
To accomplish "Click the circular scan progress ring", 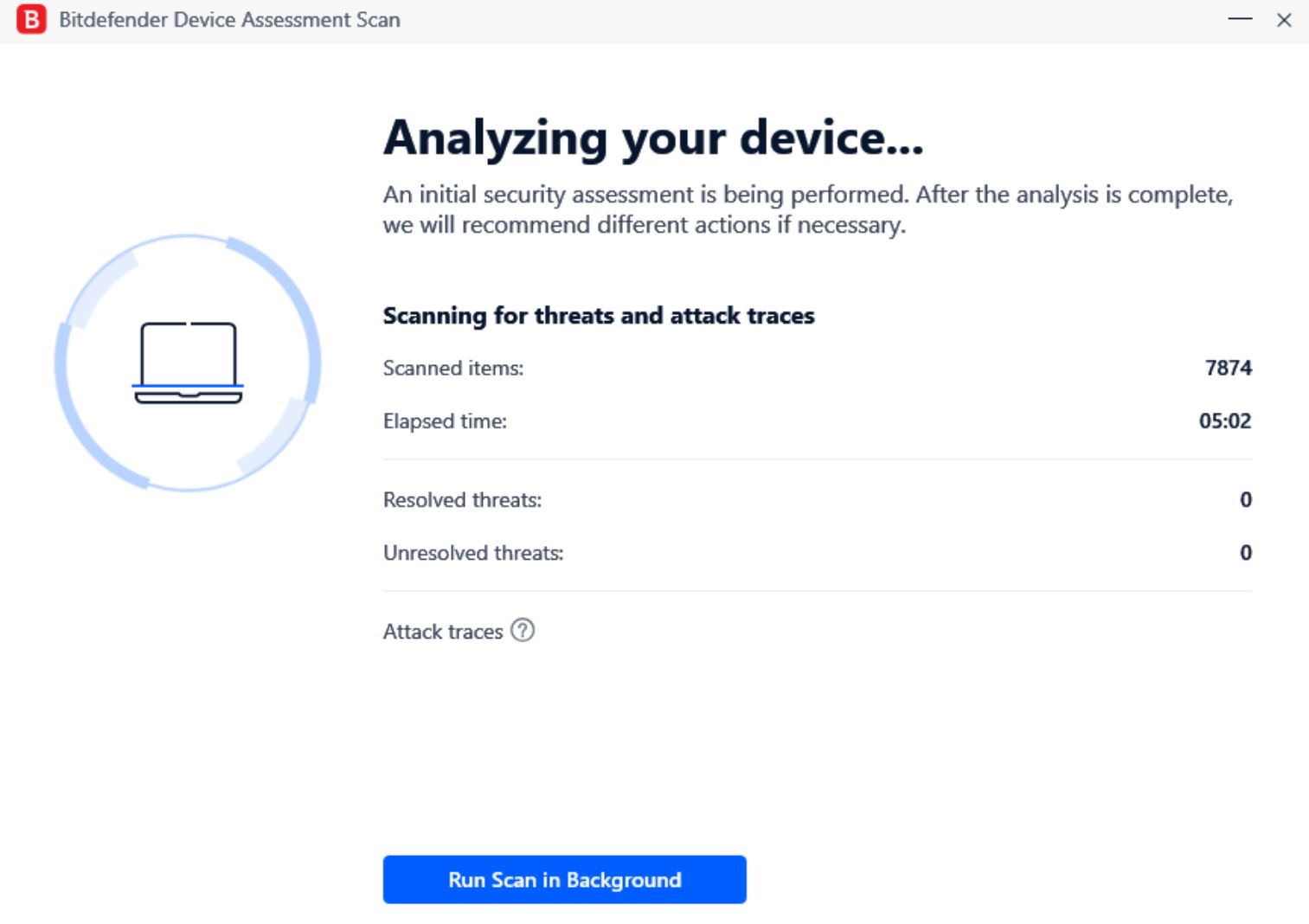I will pos(188,363).
